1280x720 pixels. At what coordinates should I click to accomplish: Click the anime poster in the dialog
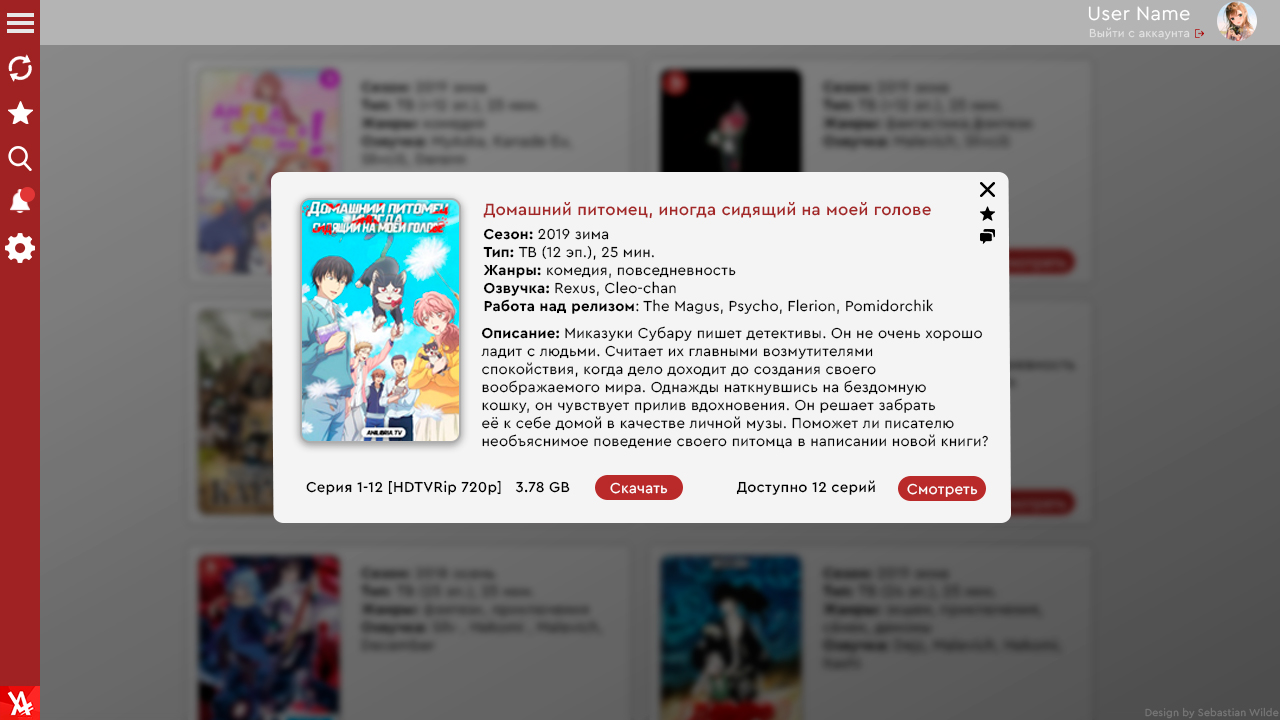[380, 320]
